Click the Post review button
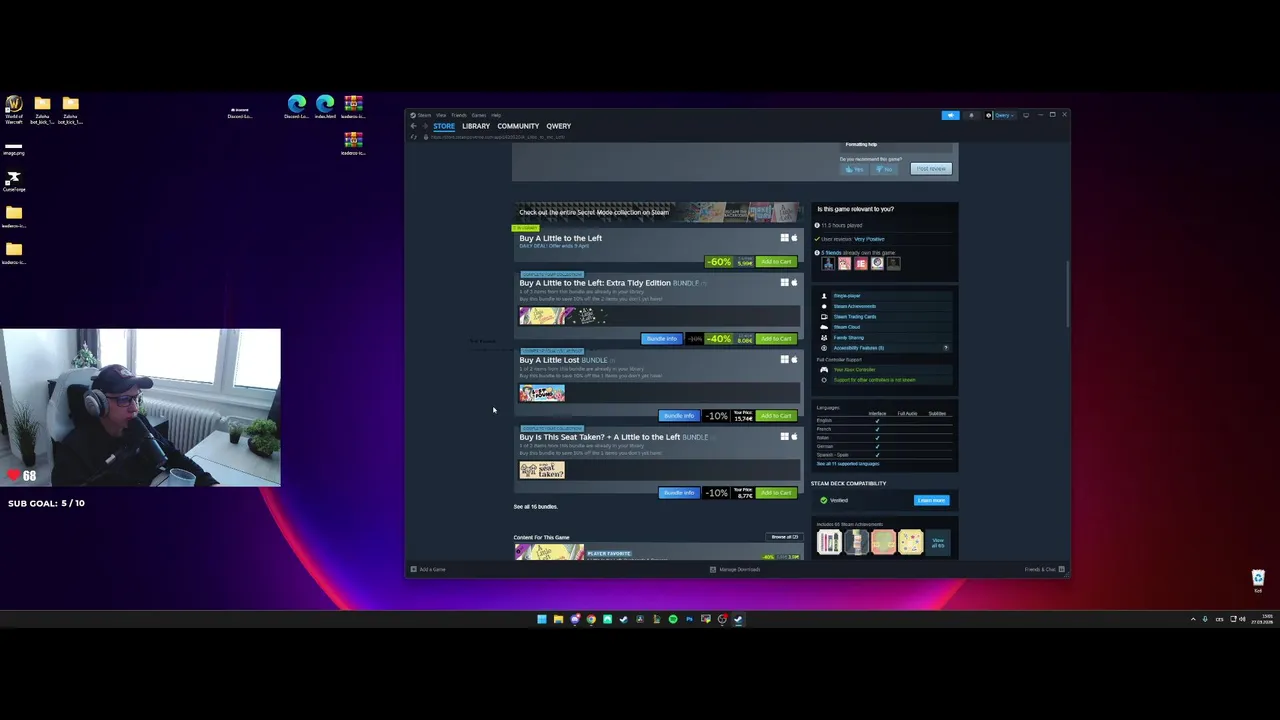 [931, 169]
